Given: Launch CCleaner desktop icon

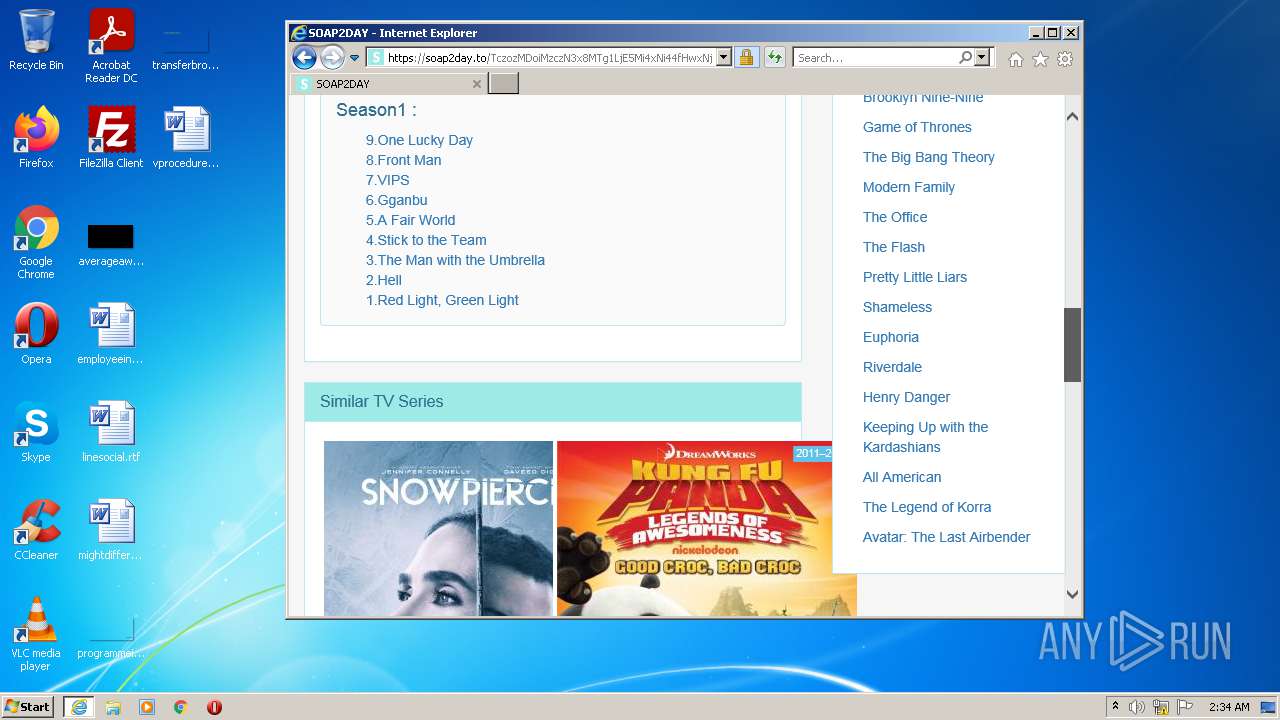Looking at the screenshot, I should pyautogui.click(x=36, y=530).
